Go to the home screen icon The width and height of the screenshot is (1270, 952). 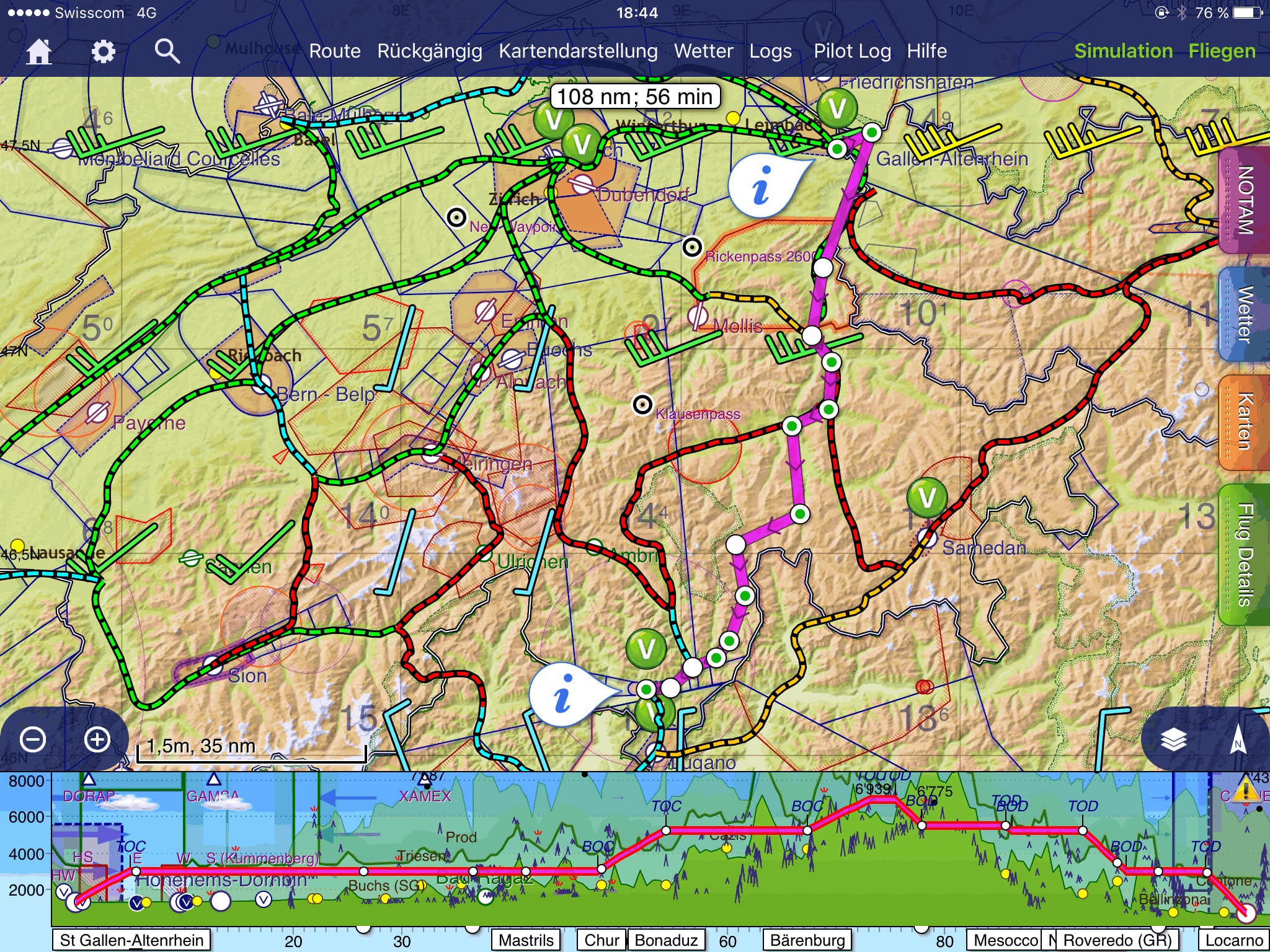point(38,51)
